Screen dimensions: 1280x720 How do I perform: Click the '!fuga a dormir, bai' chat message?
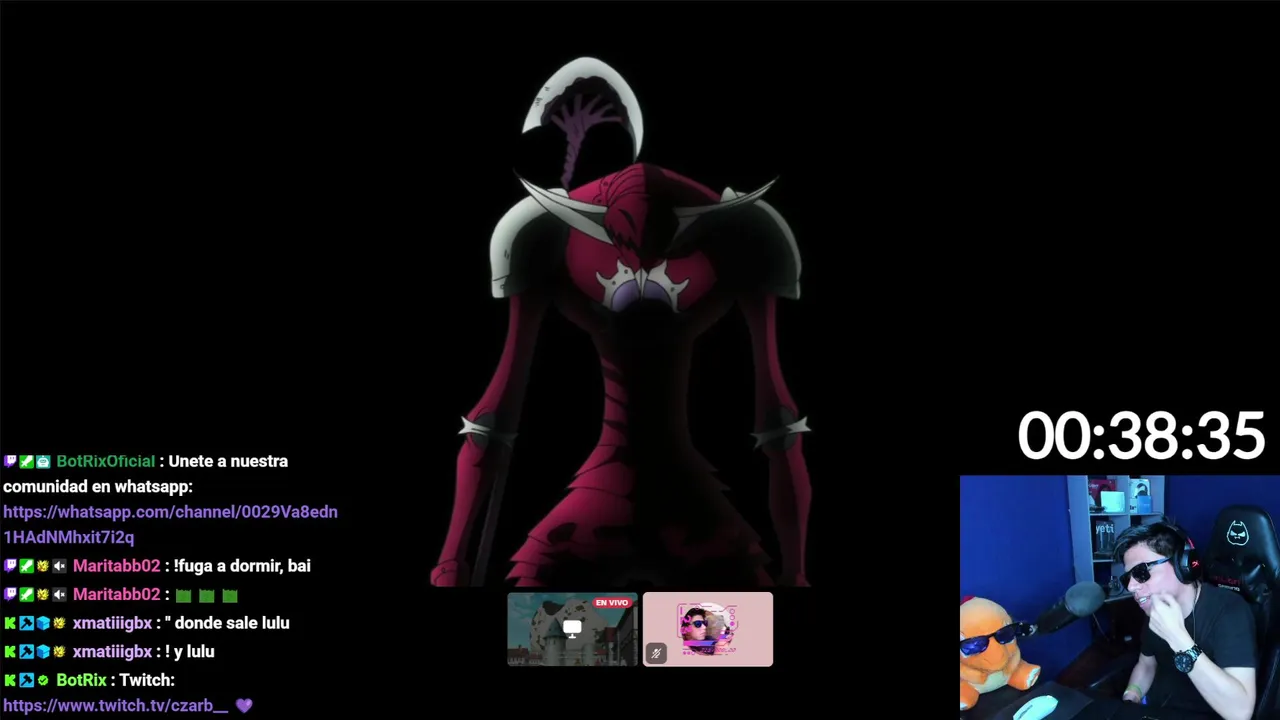pos(242,566)
